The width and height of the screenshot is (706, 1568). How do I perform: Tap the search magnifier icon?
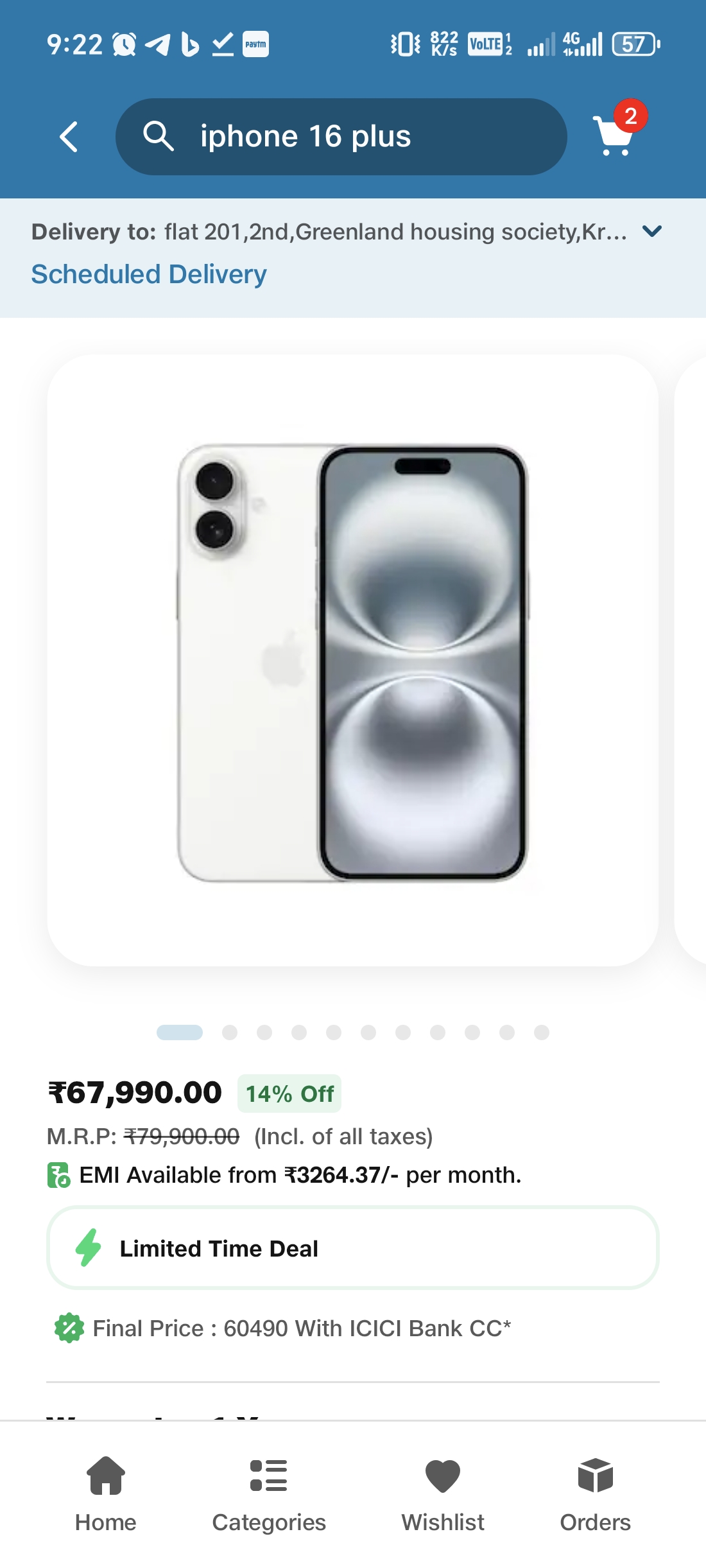160,135
